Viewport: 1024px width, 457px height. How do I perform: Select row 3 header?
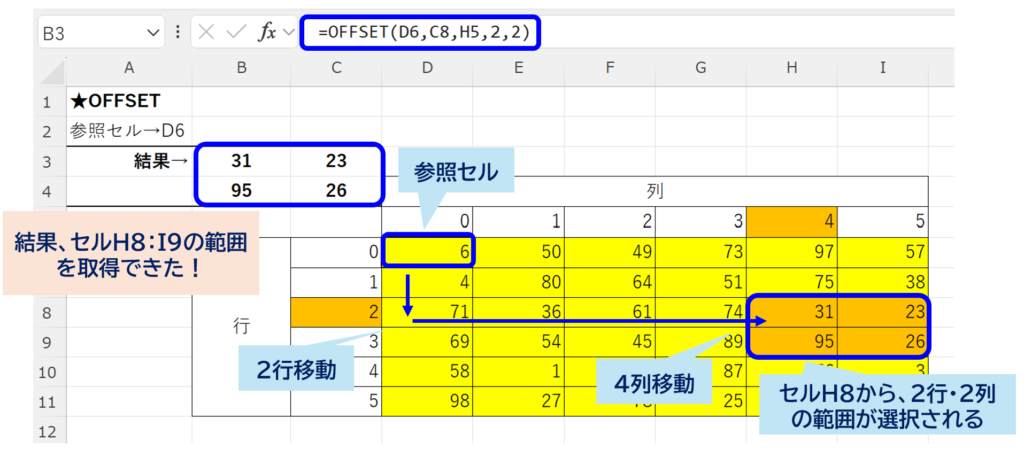46,161
